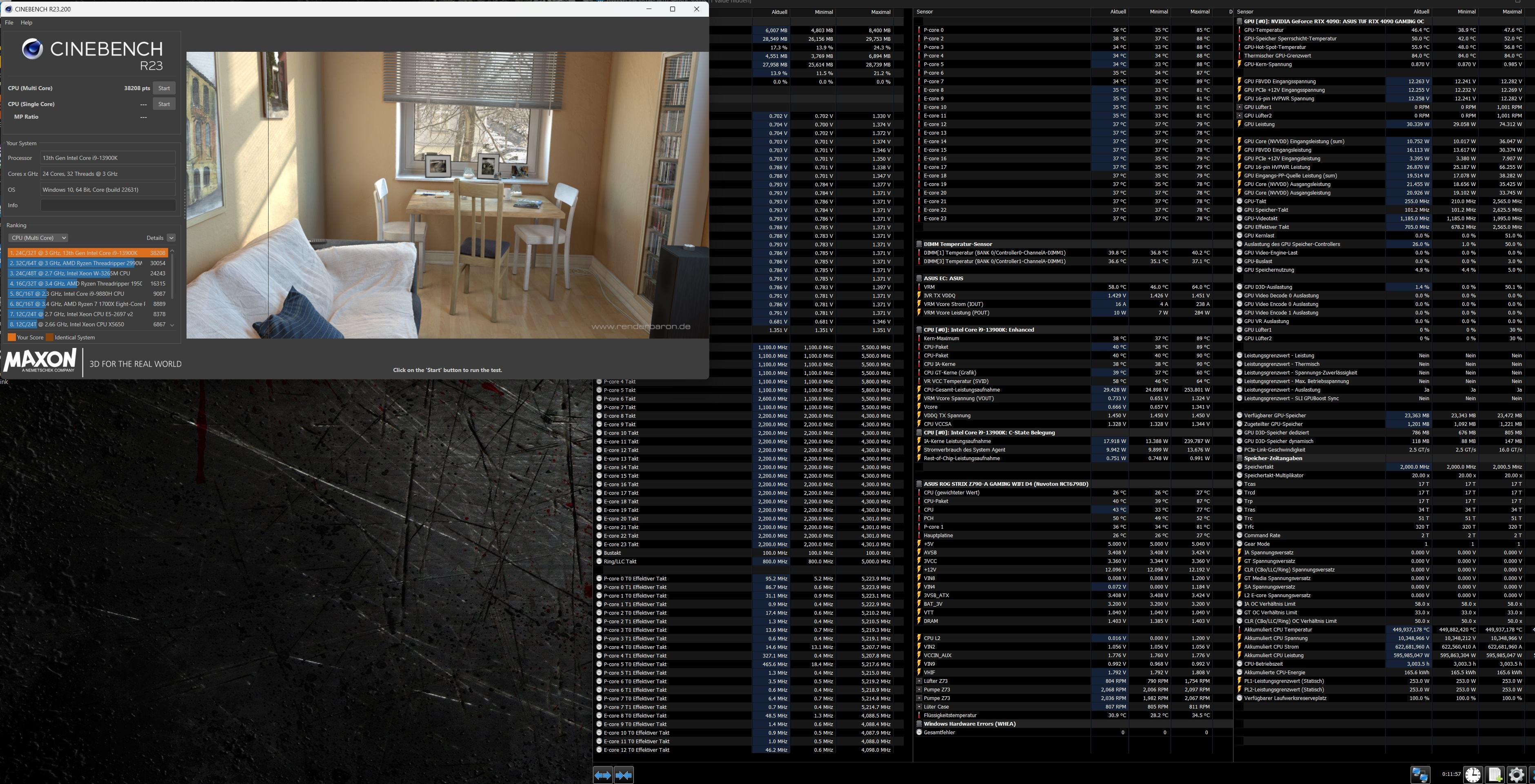This screenshot has height=784, width=1535.
Task: Open the CPU (Multi Core) ranking dropdown
Action: coord(38,238)
